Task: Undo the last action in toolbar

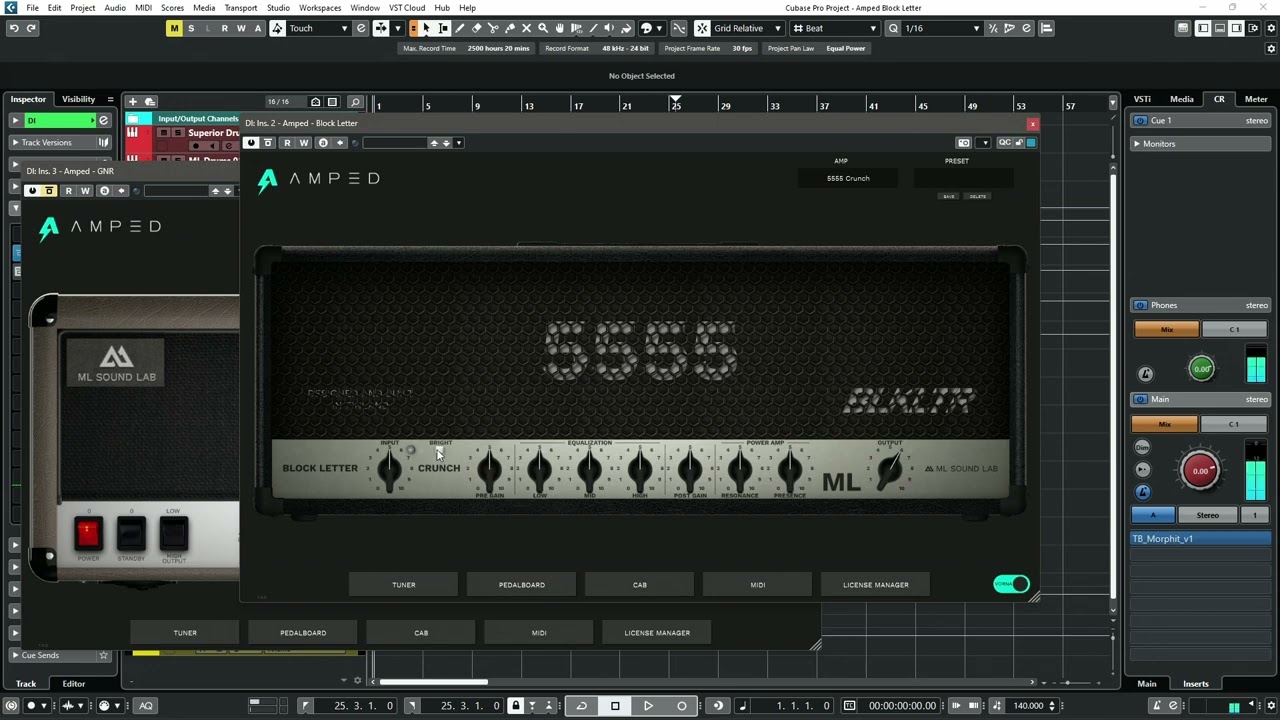Action: [14, 28]
